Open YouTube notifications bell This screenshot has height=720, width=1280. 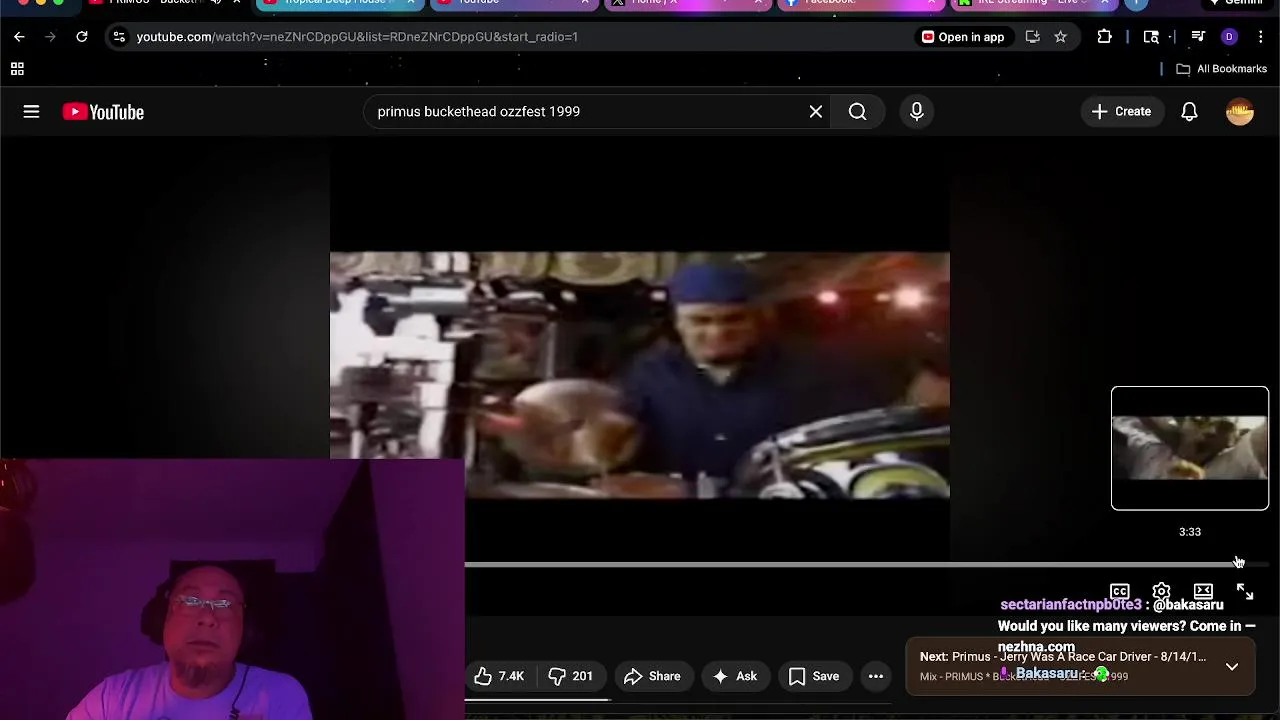(x=1189, y=112)
